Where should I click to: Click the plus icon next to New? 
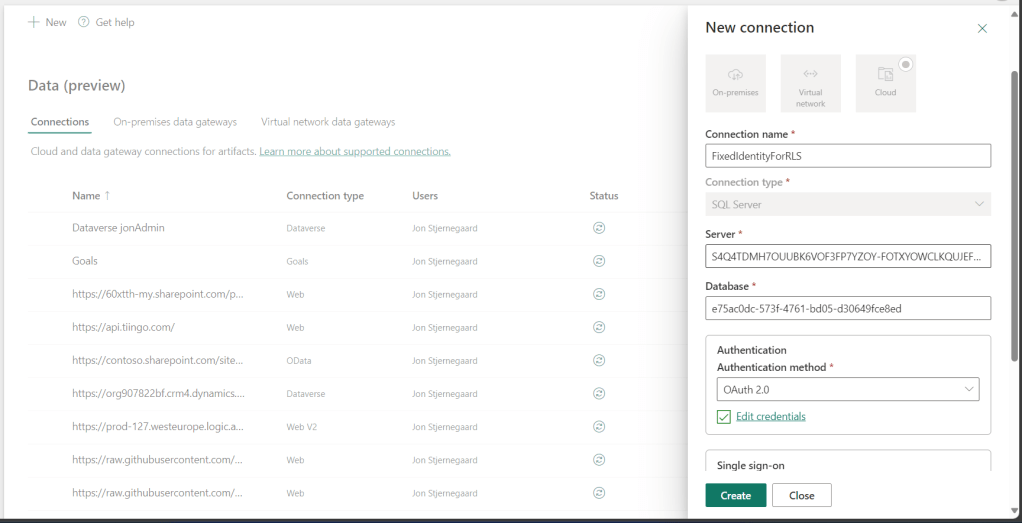(x=34, y=22)
